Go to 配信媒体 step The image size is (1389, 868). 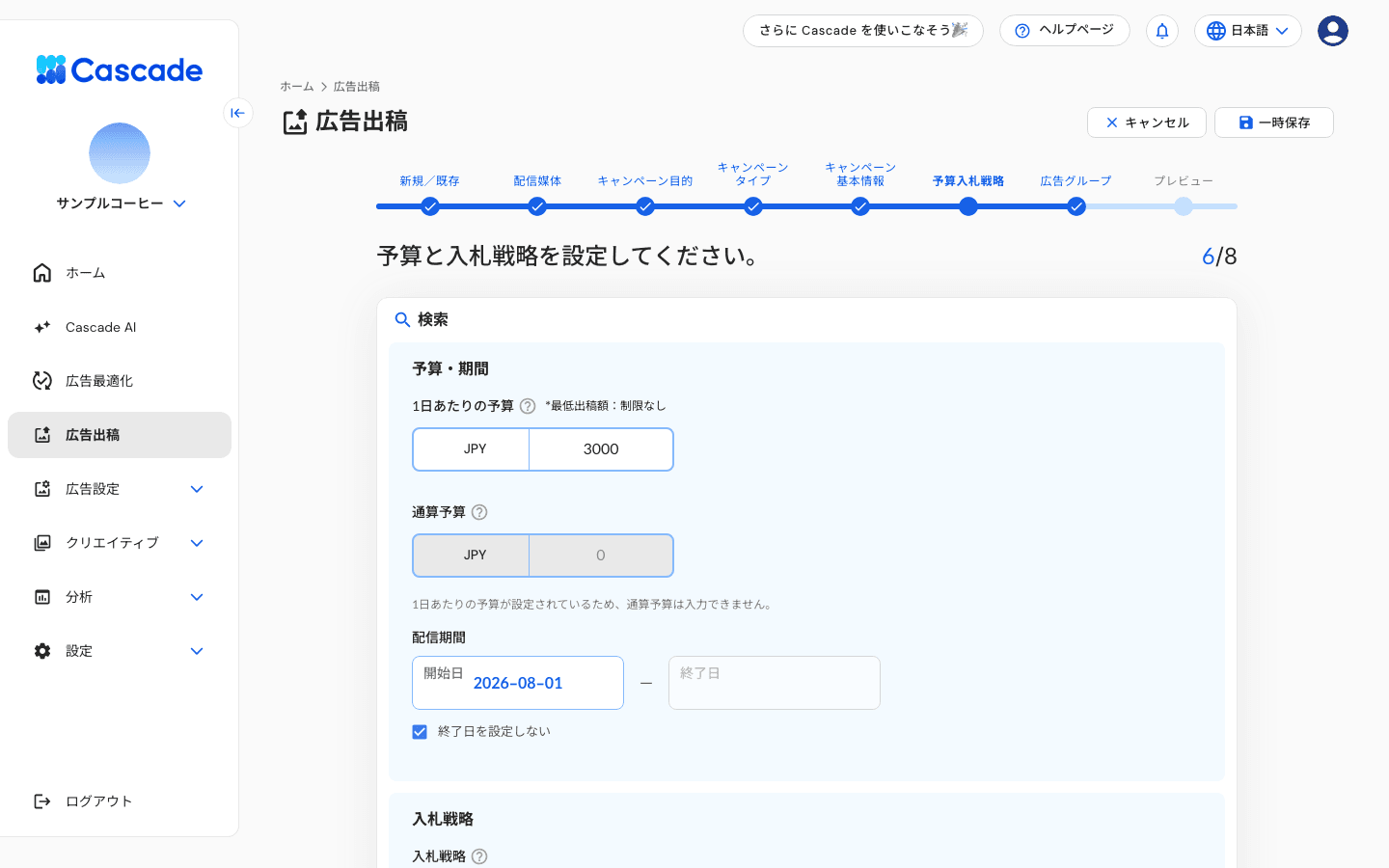click(537, 206)
